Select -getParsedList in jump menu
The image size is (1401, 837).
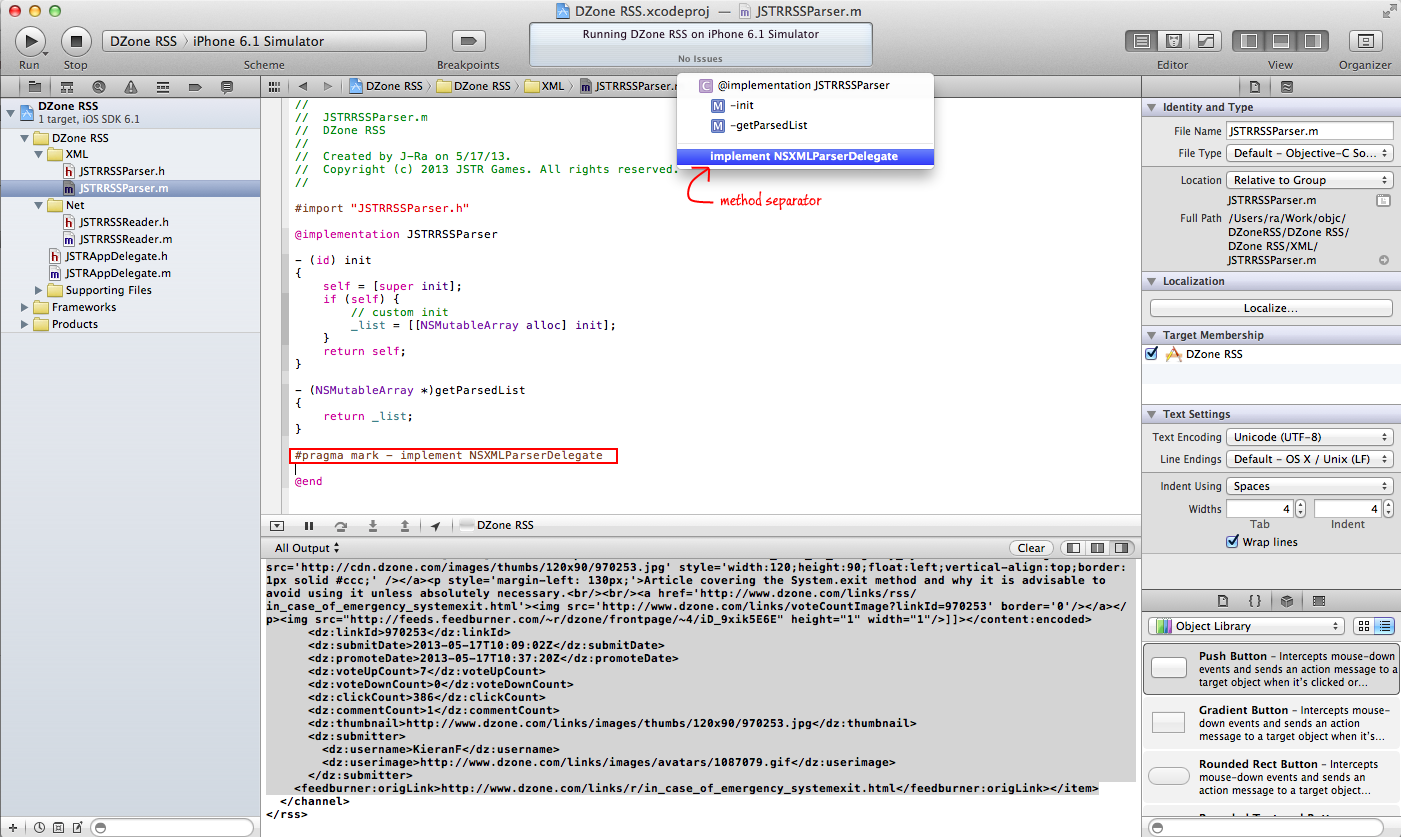point(805,125)
